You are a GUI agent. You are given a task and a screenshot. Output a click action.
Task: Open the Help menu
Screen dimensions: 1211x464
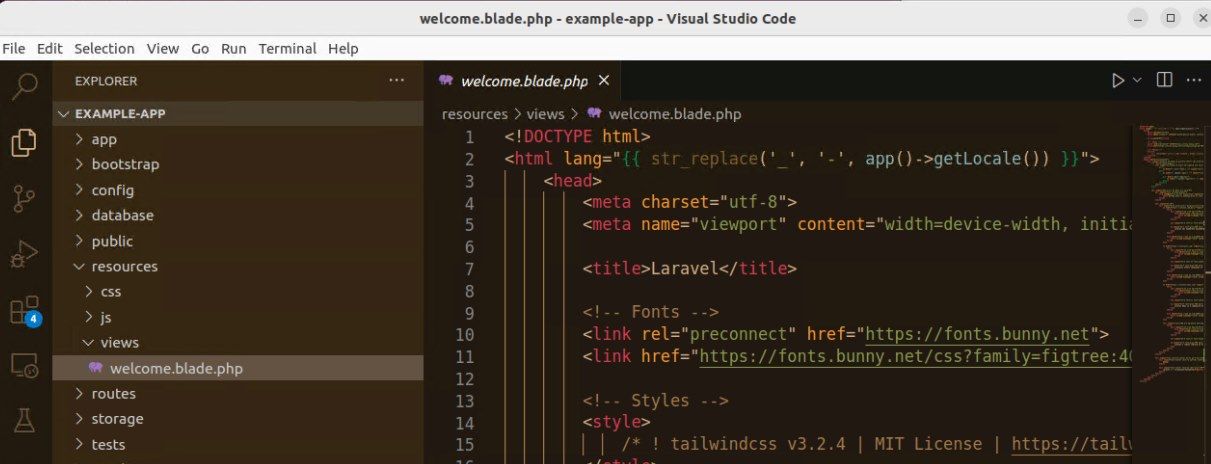tap(343, 48)
